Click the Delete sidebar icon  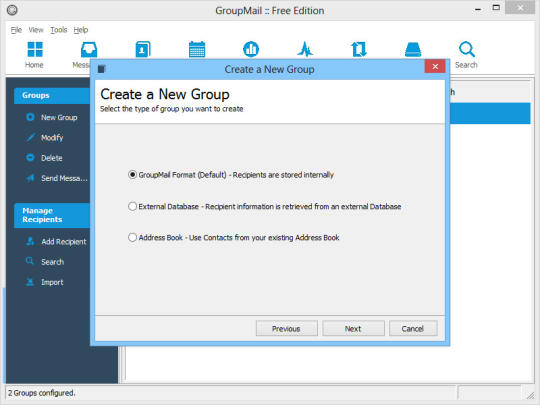(x=30, y=158)
